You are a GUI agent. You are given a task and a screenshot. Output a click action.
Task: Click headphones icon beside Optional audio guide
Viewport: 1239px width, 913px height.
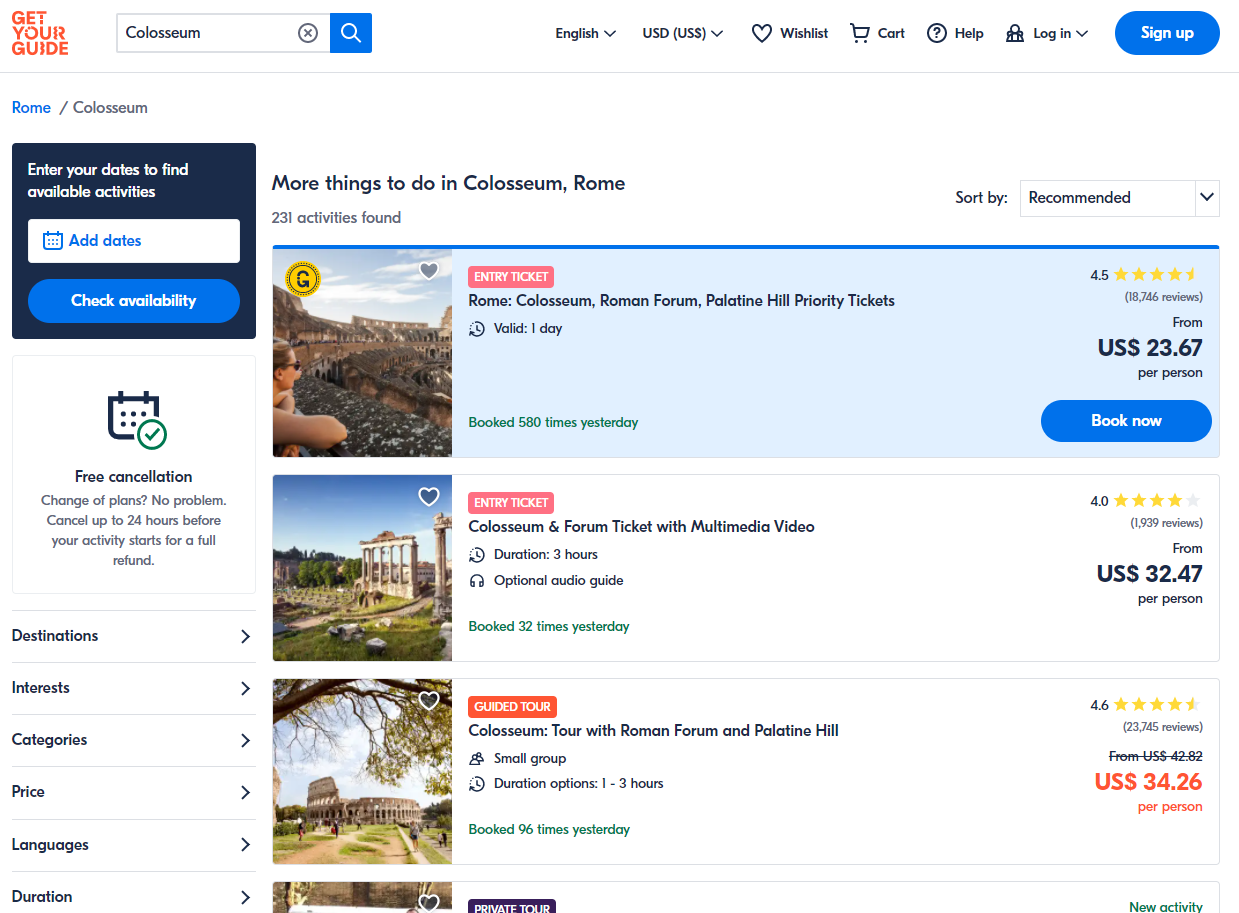pos(477,581)
